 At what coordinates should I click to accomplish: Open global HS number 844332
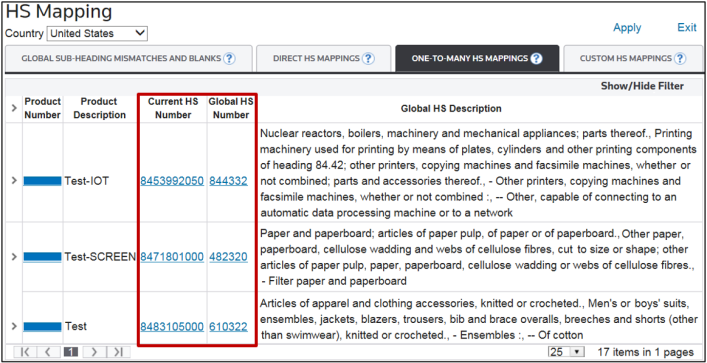228,181
